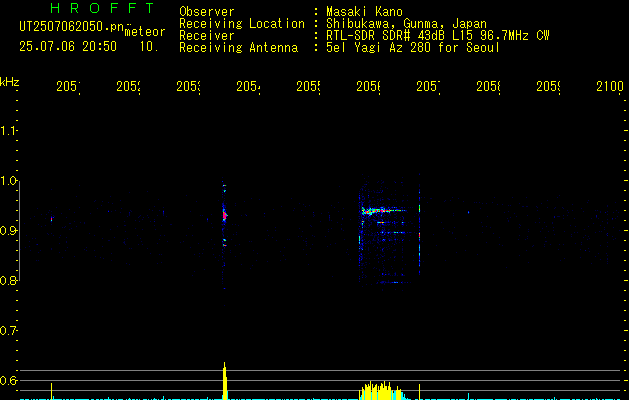The height and width of the screenshot is (400, 629).
Task: Click the 'kHz' axis unit label
Action: point(9,82)
